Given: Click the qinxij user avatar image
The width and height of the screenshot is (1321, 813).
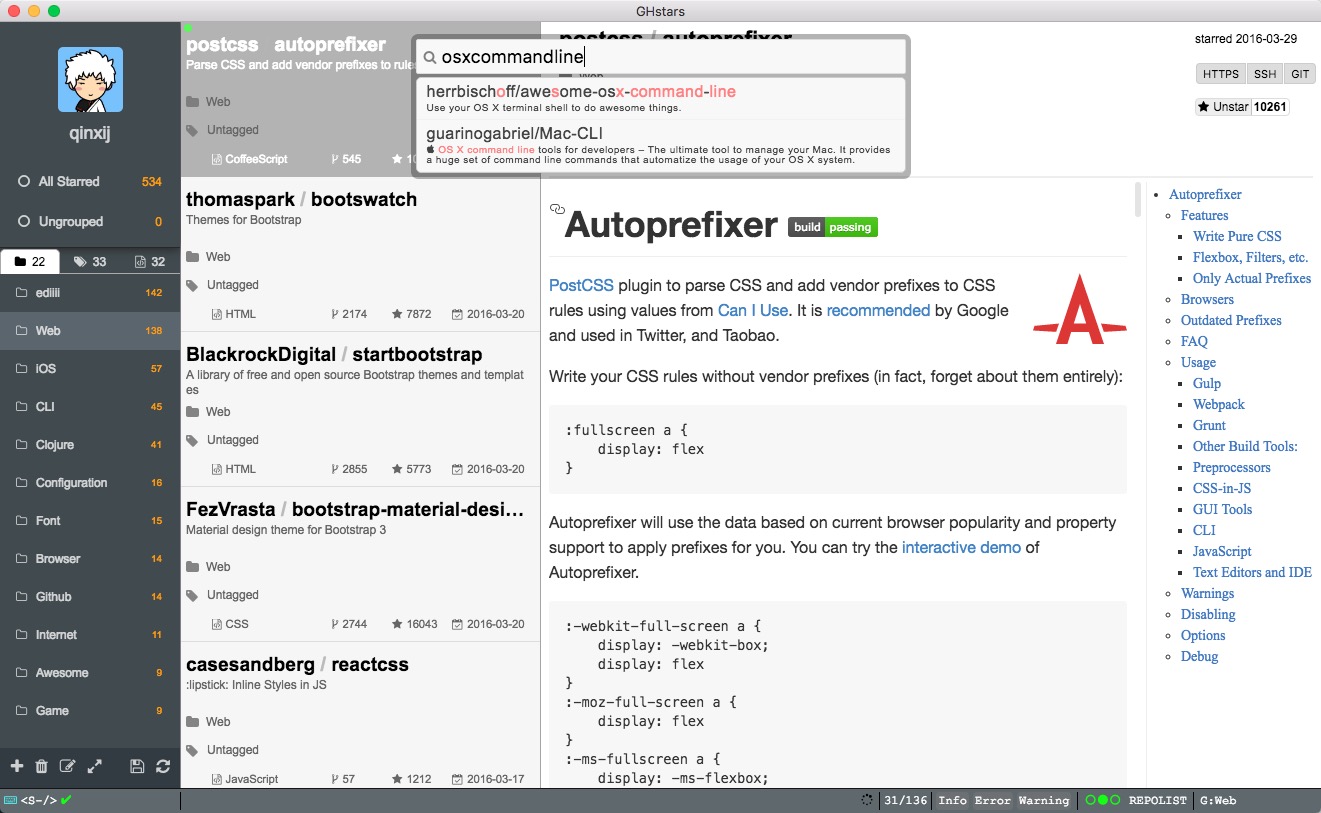Looking at the screenshot, I should 90,79.
